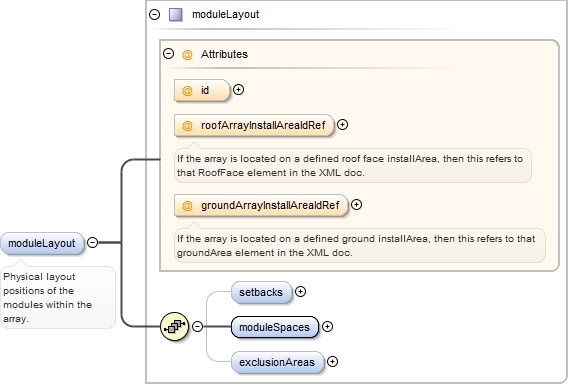
Task: Collapse the root moduleLayout element node
Action: coord(93,242)
